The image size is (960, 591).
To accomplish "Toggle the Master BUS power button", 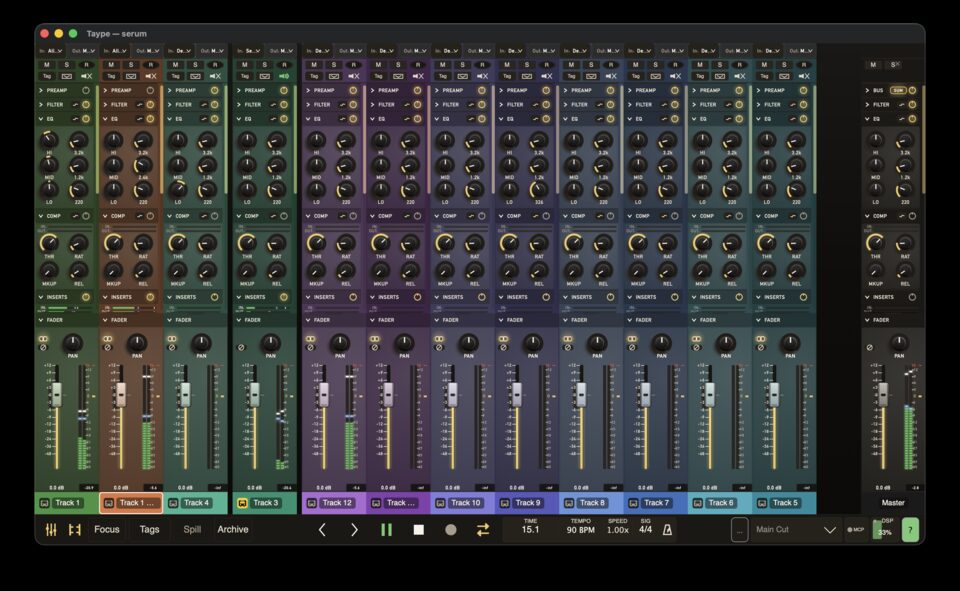I will point(912,90).
